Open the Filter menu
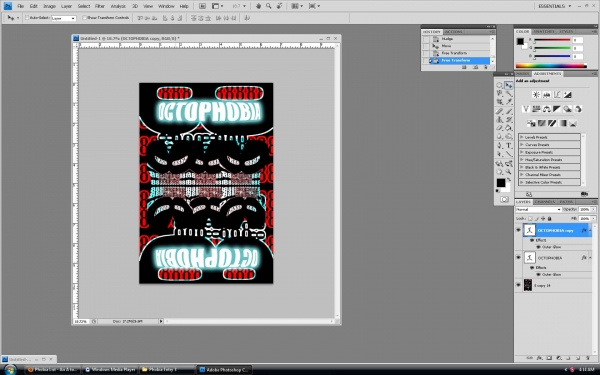 click(100, 6)
